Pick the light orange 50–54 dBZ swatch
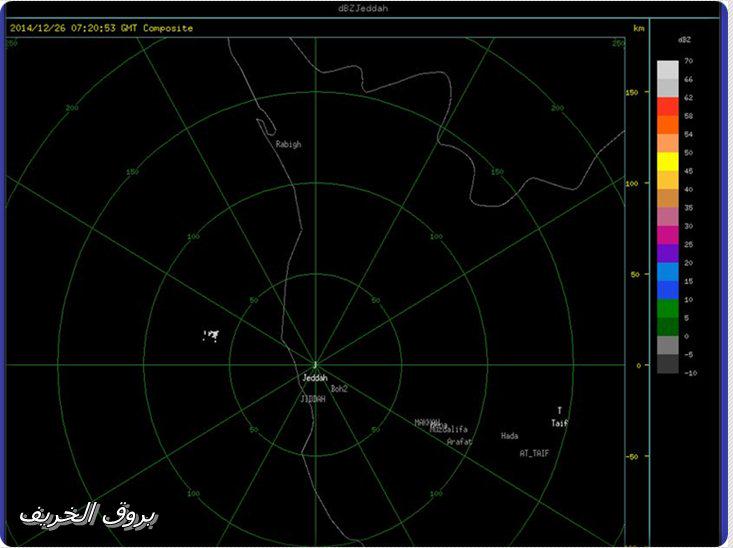Image resolution: width=733 pixels, height=548 pixels. click(x=668, y=143)
